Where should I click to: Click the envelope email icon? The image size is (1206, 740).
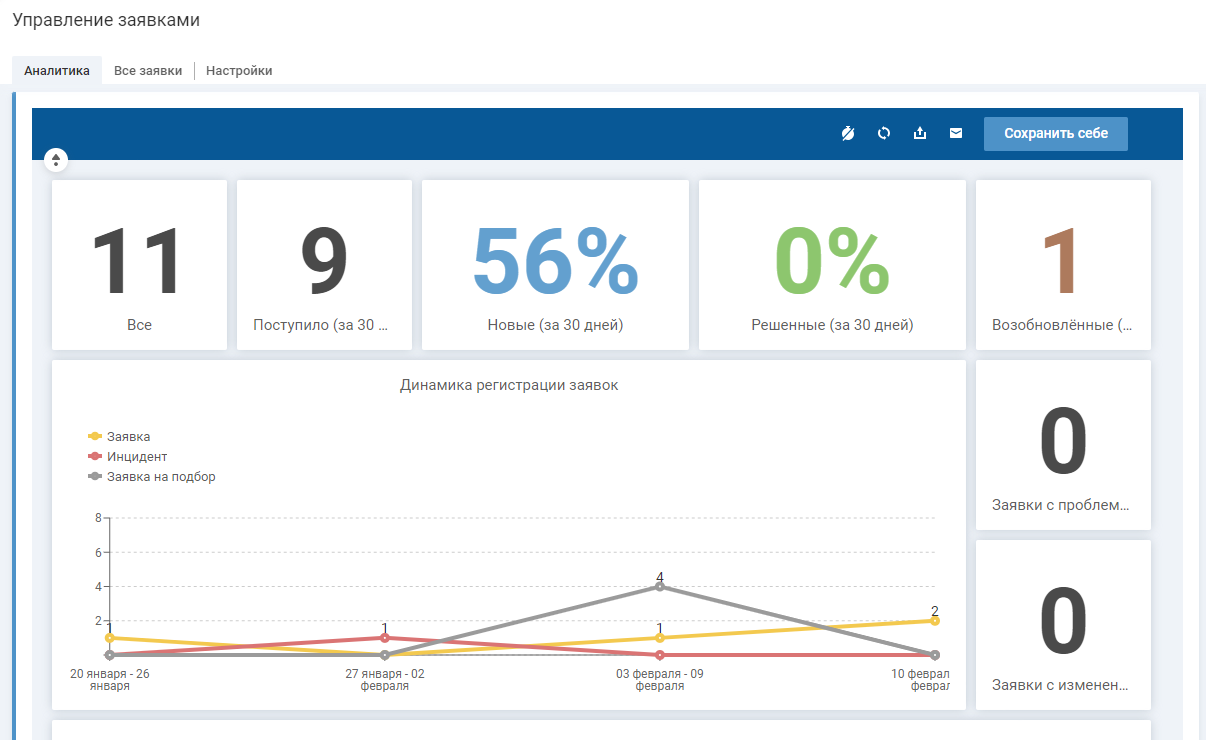pos(956,133)
